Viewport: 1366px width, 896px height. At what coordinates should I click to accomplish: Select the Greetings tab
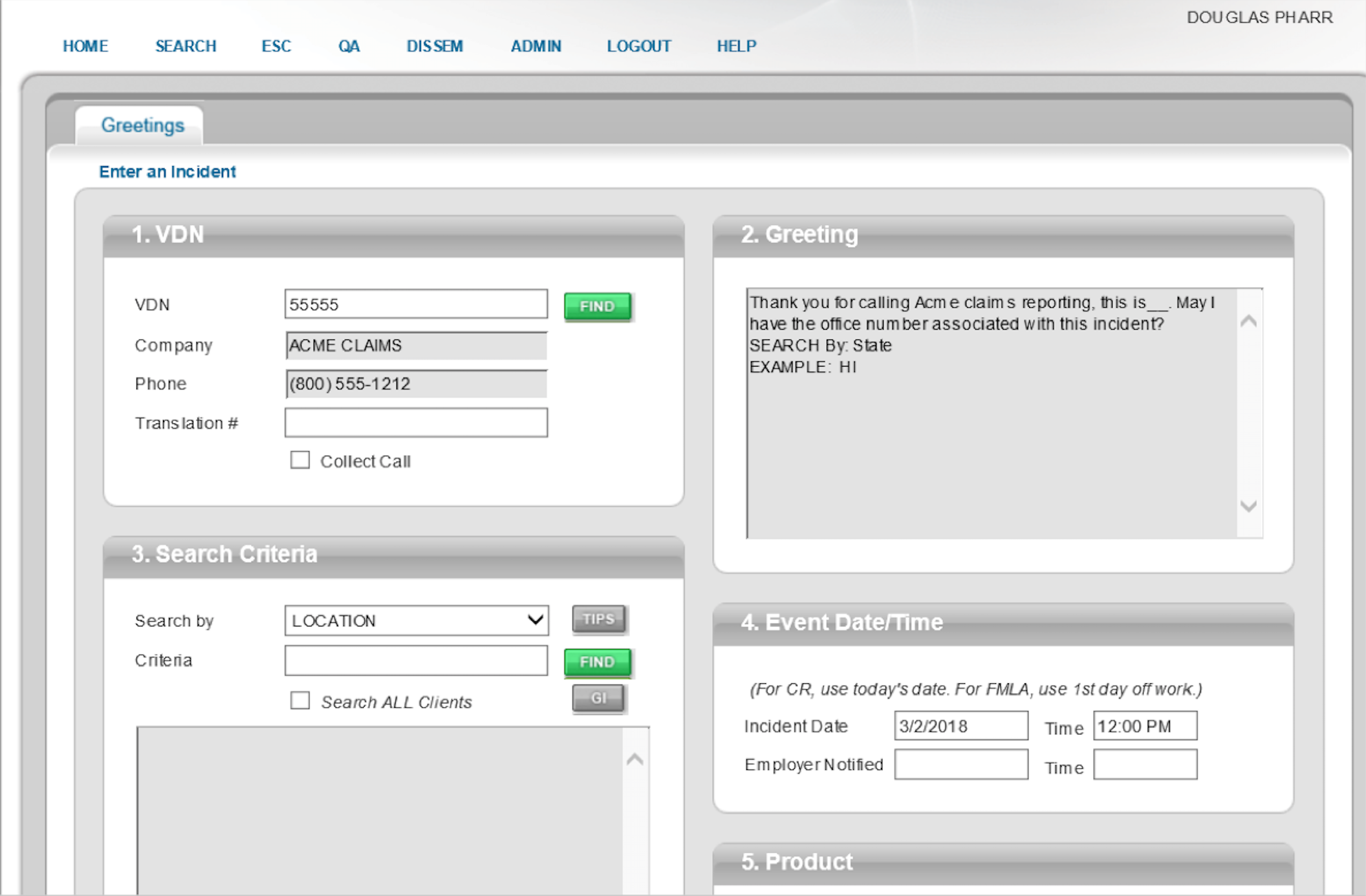[x=142, y=125]
